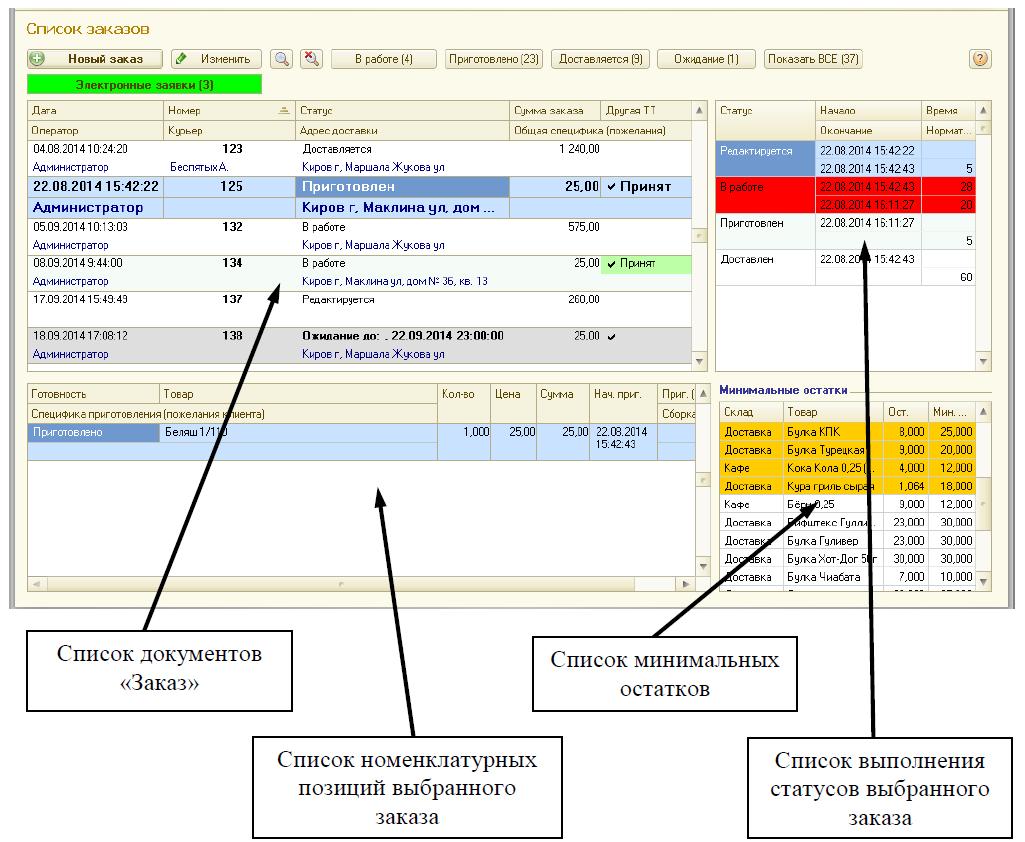1025x842 pixels.
Task: Click the Время column header in the status list
Action: pyautogui.click(x=948, y=110)
